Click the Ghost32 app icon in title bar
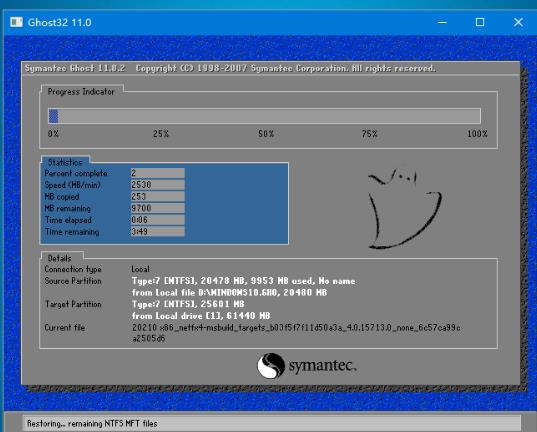Image resolution: width=537 pixels, height=432 pixels. [x=16, y=22]
